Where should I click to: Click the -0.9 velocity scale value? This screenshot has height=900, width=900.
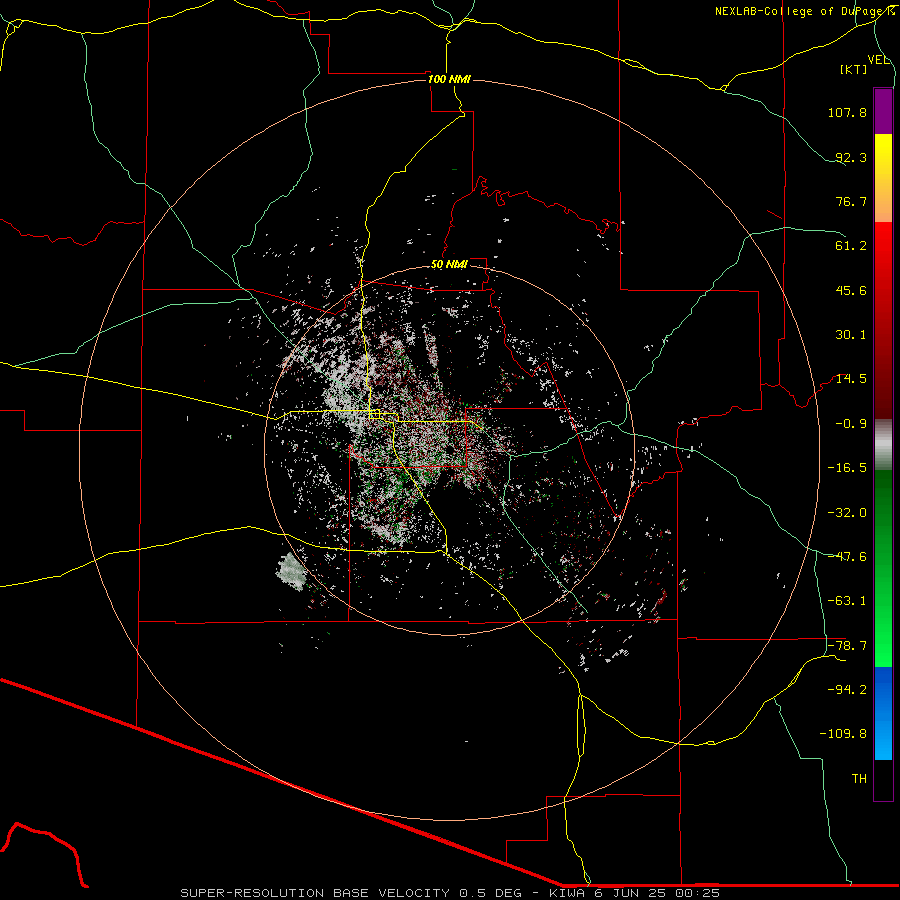coord(851,424)
